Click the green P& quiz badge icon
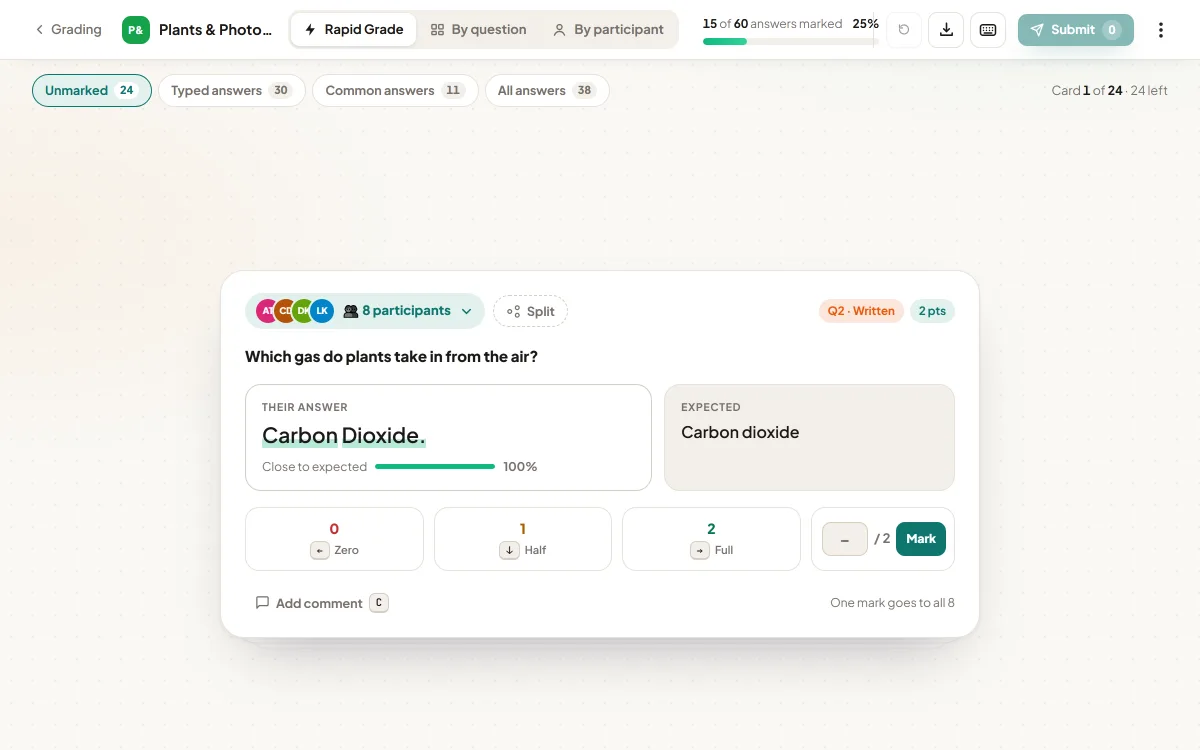The image size is (1200, 750). 136,30
